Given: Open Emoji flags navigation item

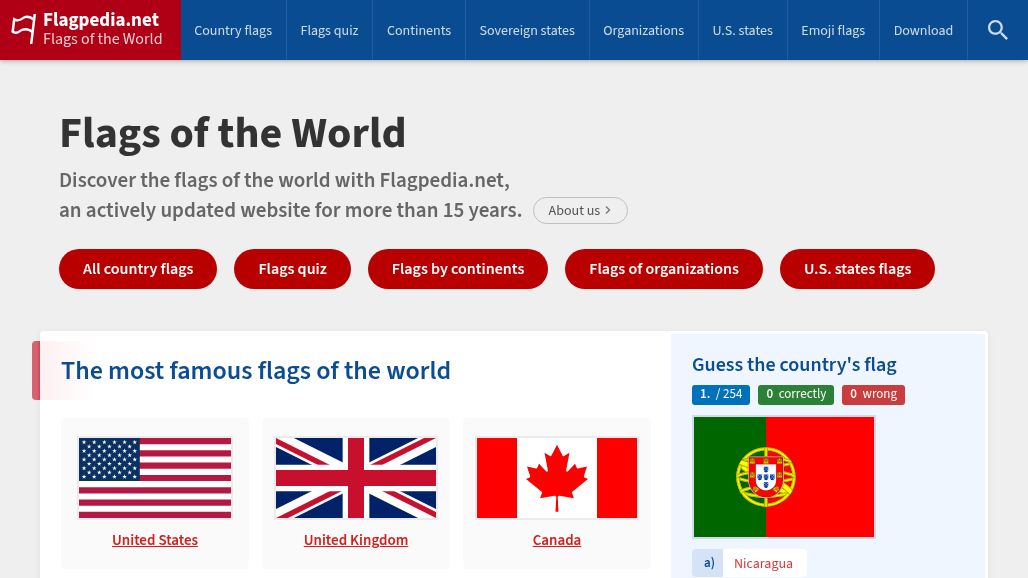Looking at the screenshot, I should (x=833, y=30).
